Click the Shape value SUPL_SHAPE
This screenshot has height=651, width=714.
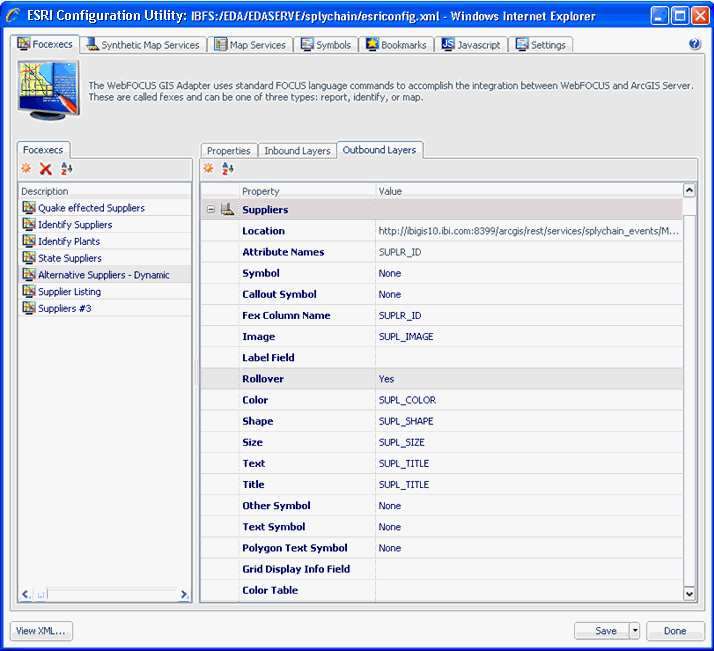tap(406, 421)
